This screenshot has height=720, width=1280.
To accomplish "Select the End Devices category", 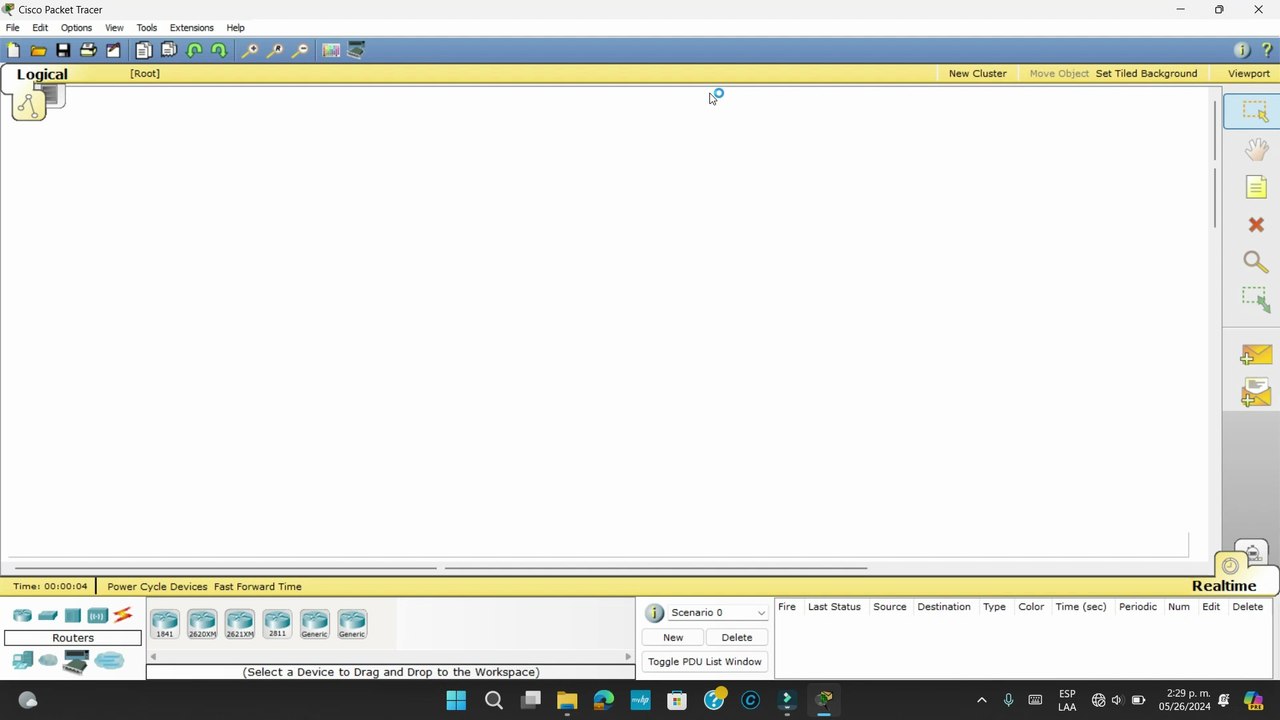I will pyautogui.click(x=22, y=660).
